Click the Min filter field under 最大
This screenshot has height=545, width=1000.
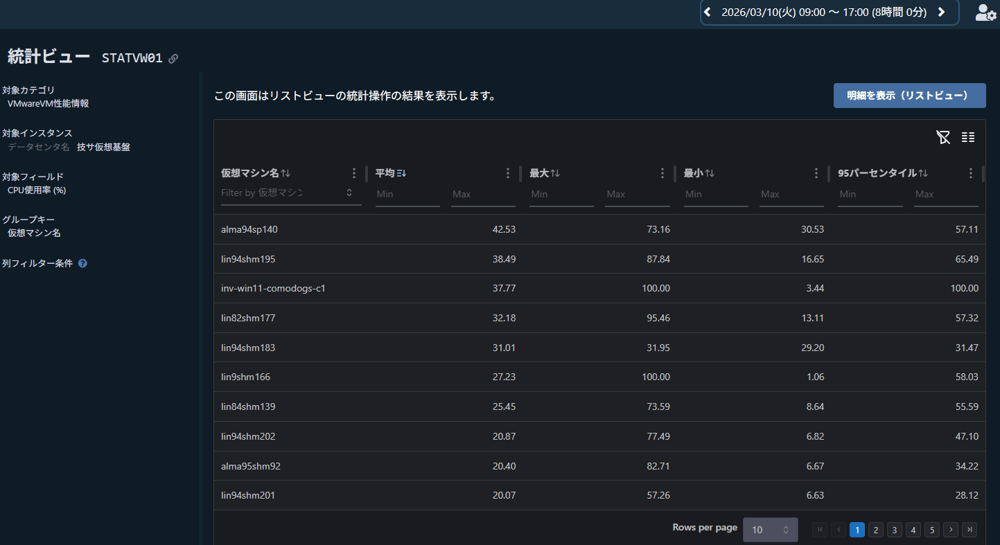pyautogui.click(x=561, y=194)
